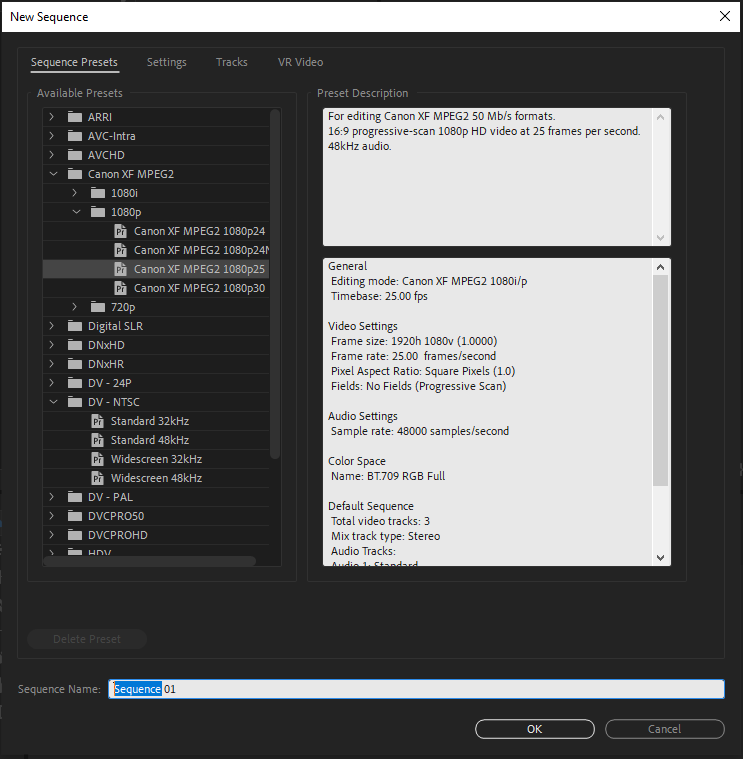Viewport: 743px width, 759px height.
Task: Select the Widescreen 48kHz preset icon
Action: (x=97, y=478)
